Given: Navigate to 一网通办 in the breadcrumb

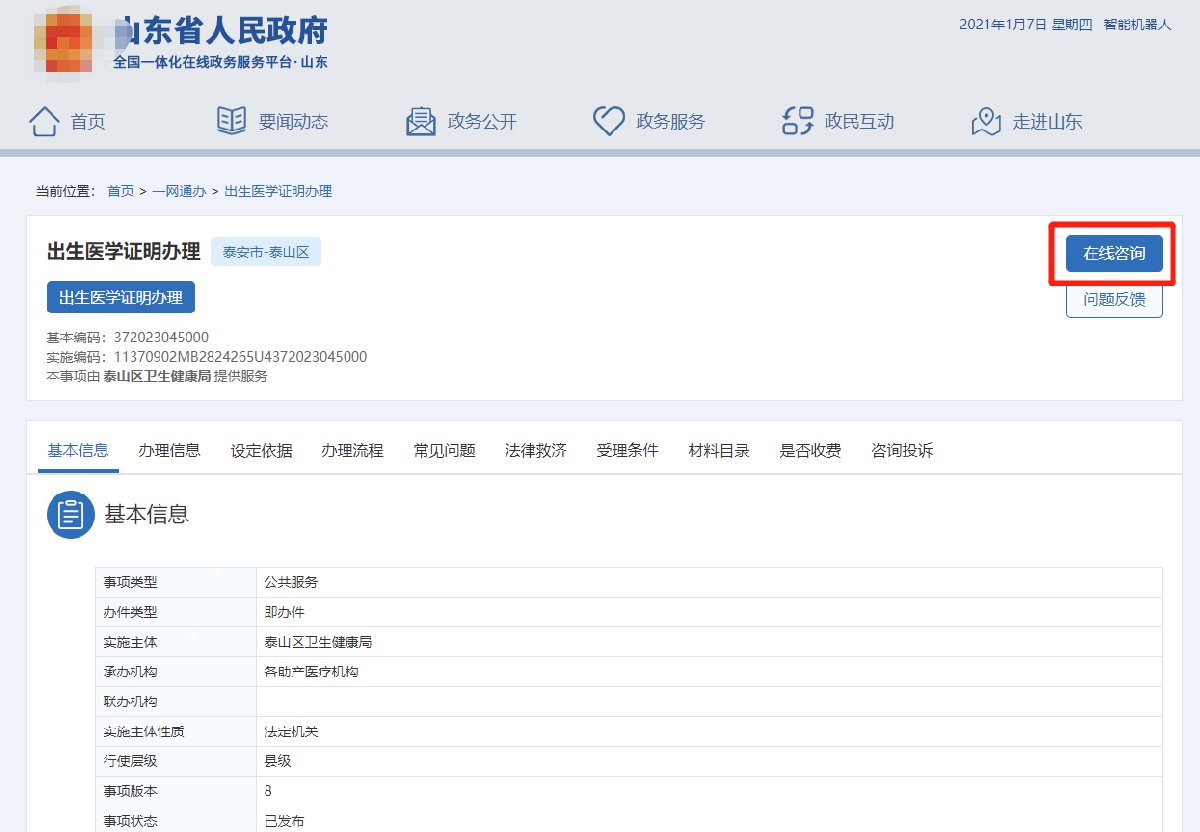Looking at the screenshot, I should 179,191.
